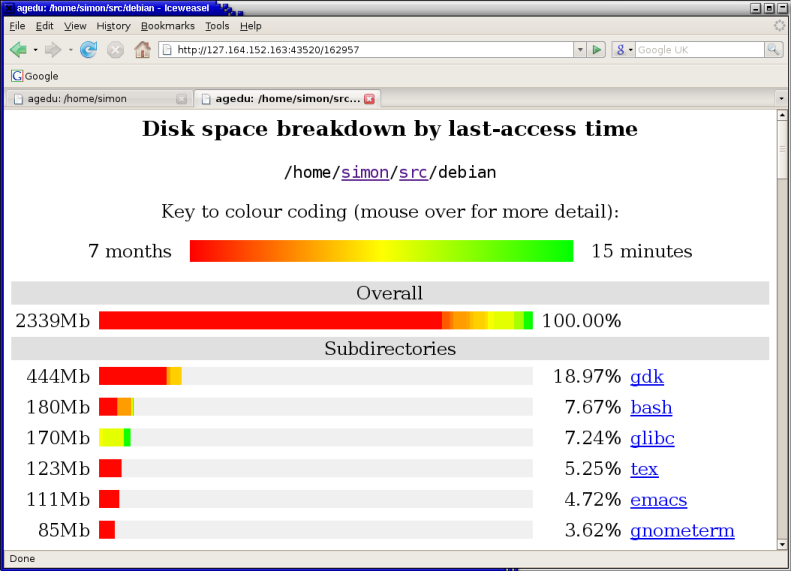
Task: Click the Stop loading icon
Action: 116,49
